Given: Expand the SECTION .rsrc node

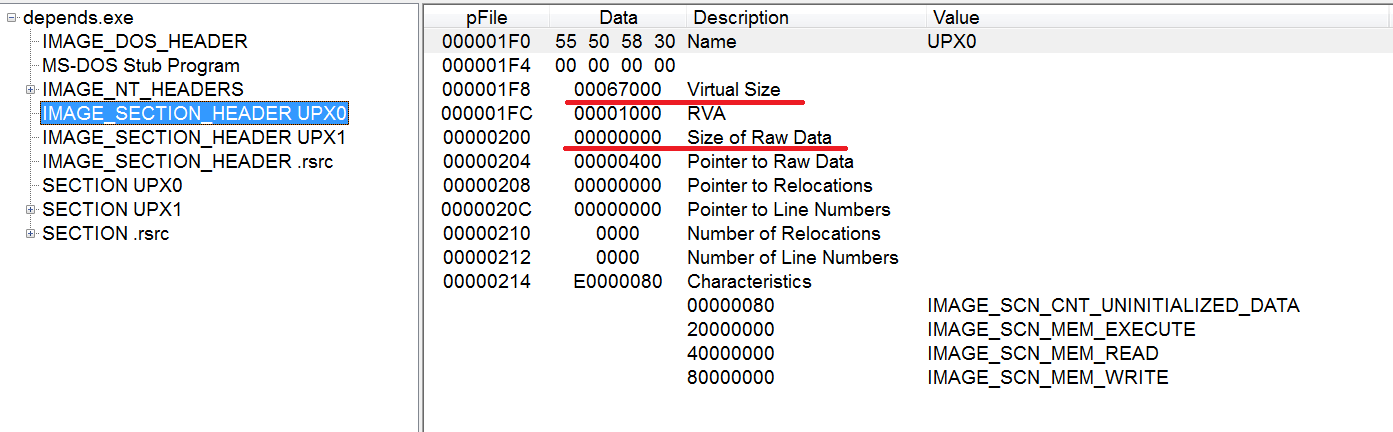Looking at the screenshot, I should pos(31,234).
